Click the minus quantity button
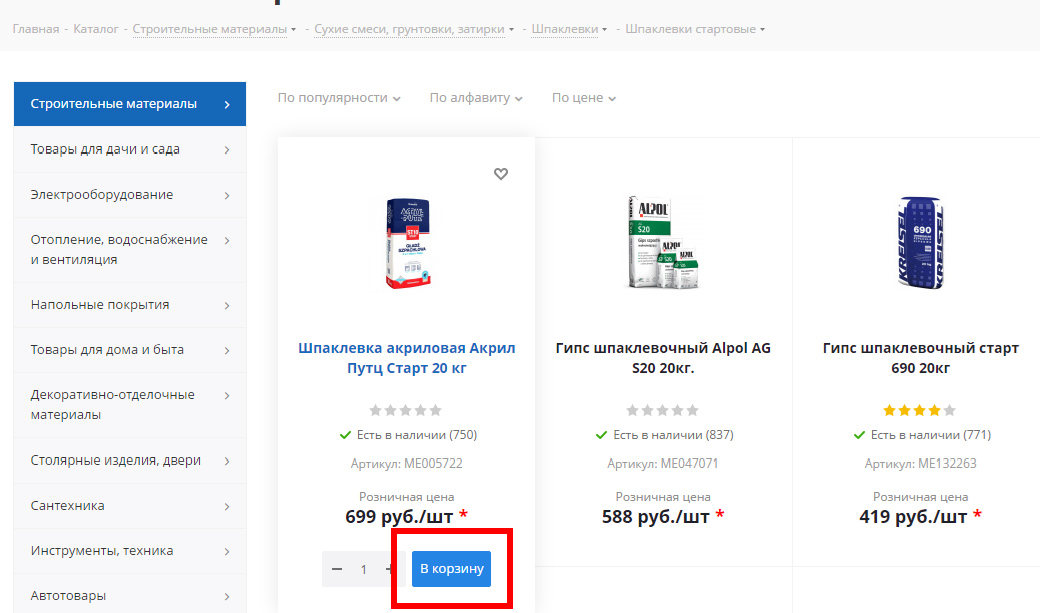The width and height of the screenshot is (1040, 613). click(x=337, y=569)
